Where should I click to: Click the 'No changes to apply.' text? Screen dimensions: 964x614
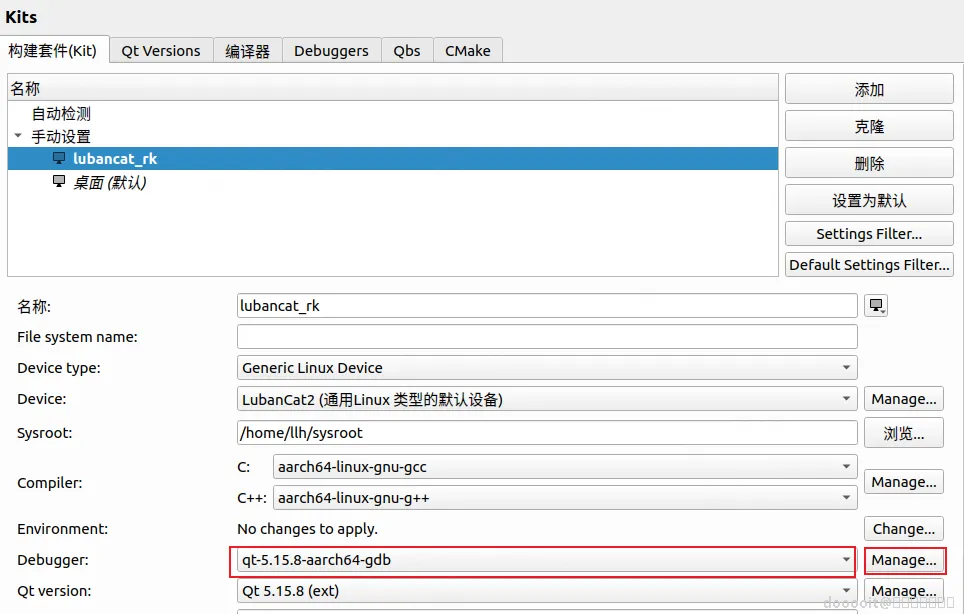click(307, 529)
